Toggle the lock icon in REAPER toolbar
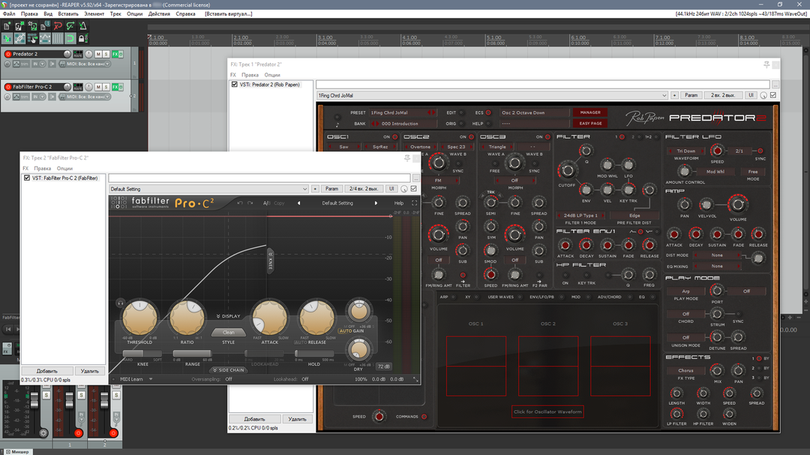The height and width of the screenshot is (455, 810). (83, 38)
